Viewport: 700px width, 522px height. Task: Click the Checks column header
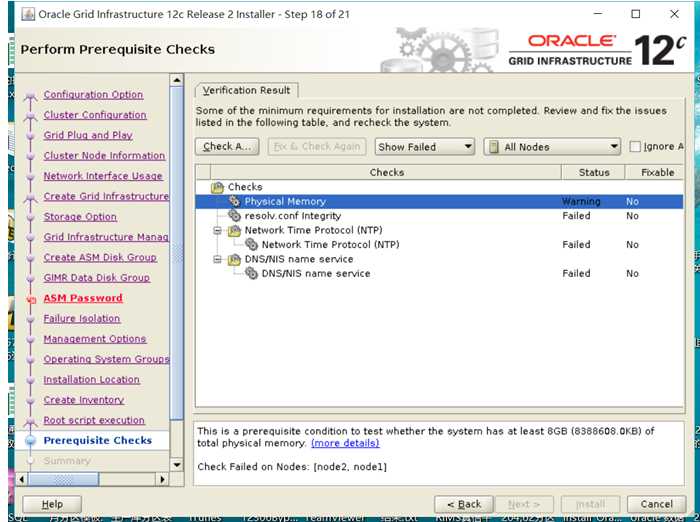(x=386, y=172)
